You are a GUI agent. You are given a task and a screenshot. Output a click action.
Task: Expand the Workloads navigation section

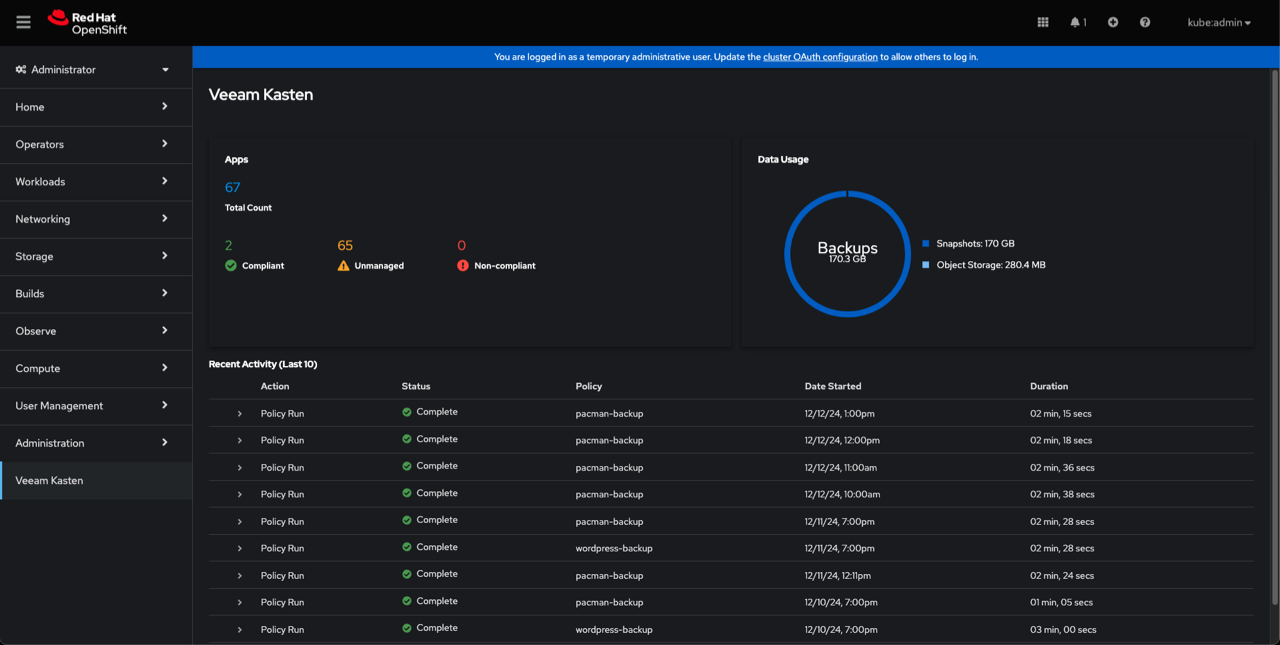point(96,182)
